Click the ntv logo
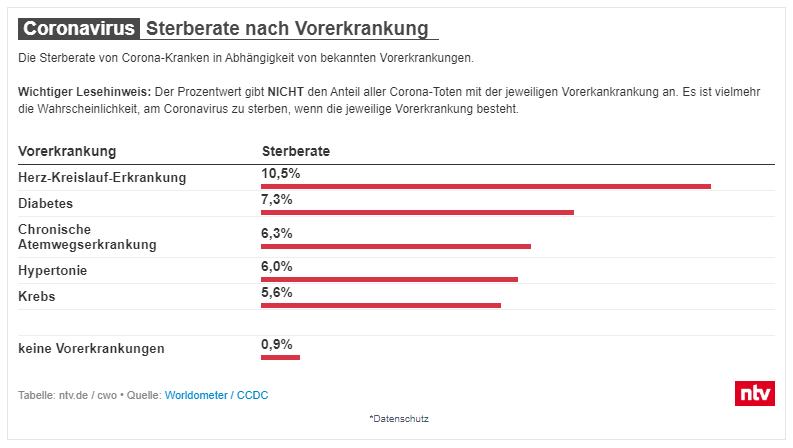Image resolution: width=793 pixels, height=448 pixels. point(754,393)
